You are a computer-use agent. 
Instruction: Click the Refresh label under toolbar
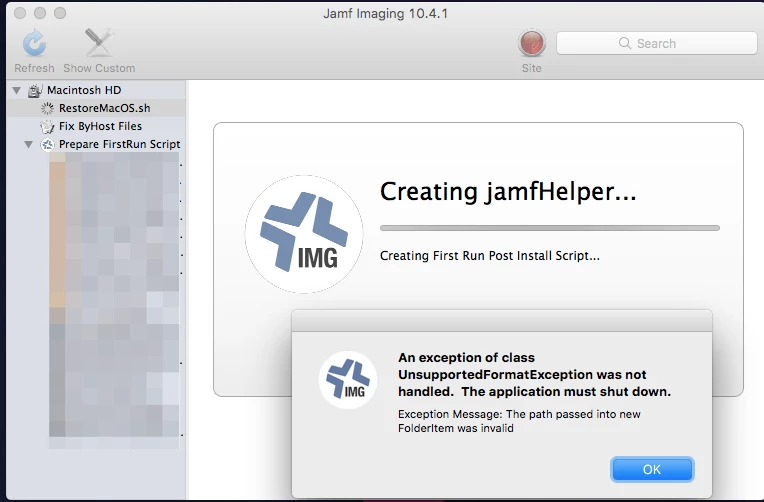pos(34,68)
